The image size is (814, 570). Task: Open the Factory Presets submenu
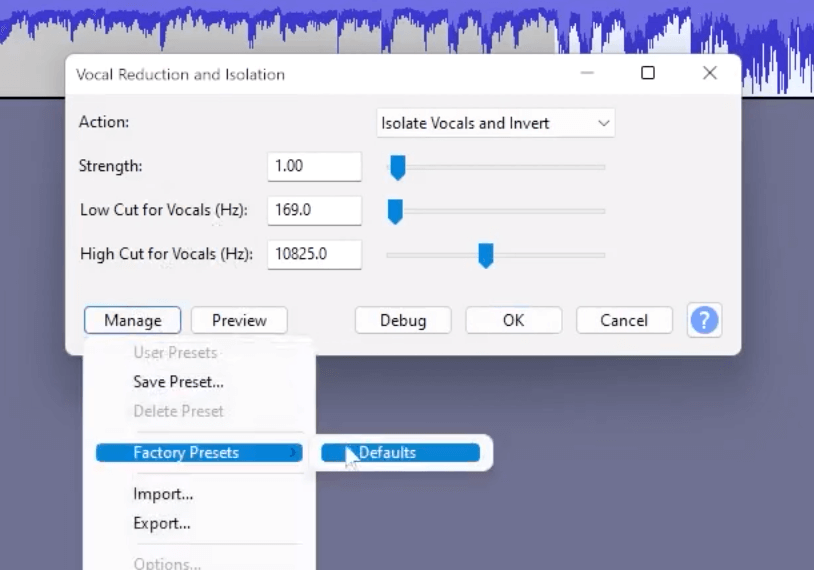[x=199, y=453]
